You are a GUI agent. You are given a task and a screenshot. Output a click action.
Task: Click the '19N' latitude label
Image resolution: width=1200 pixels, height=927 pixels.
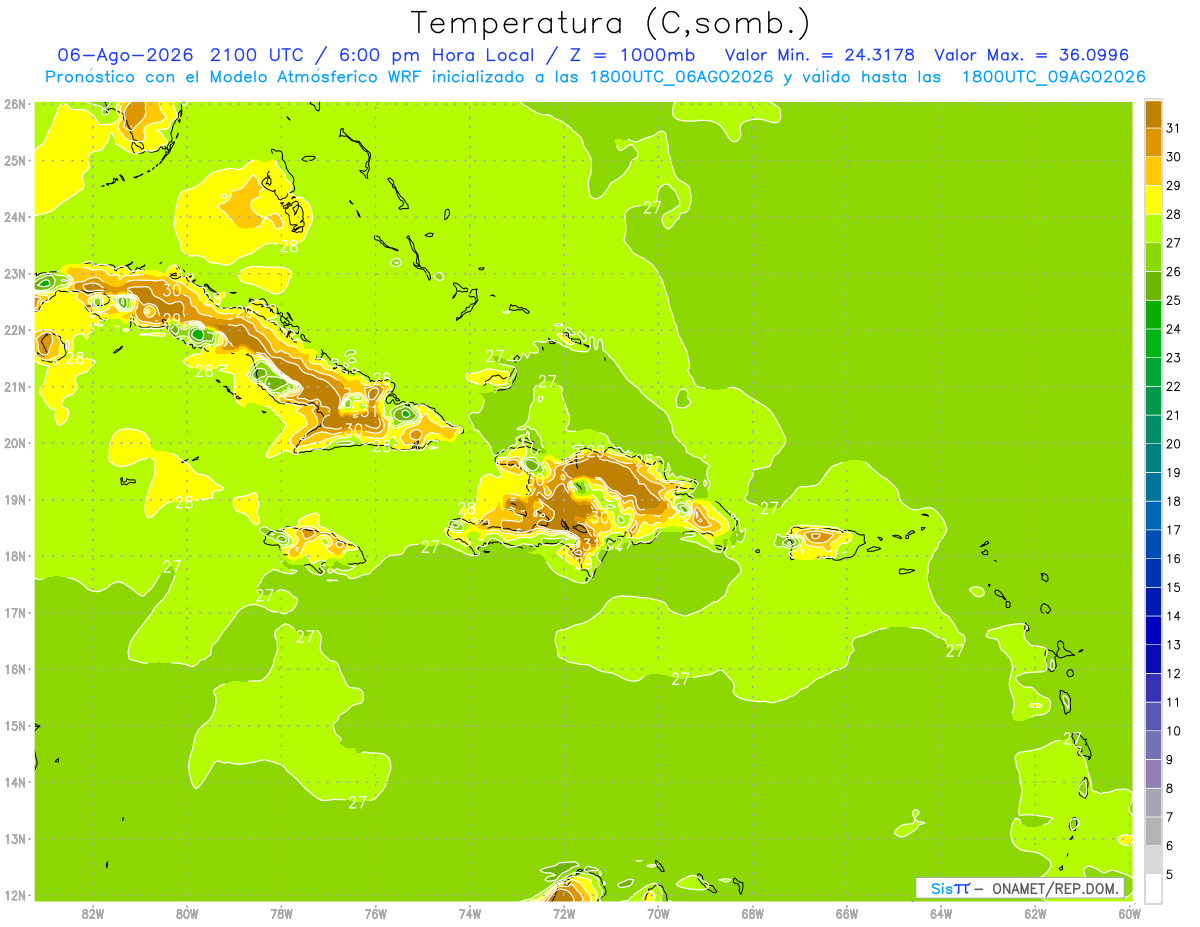14,499
